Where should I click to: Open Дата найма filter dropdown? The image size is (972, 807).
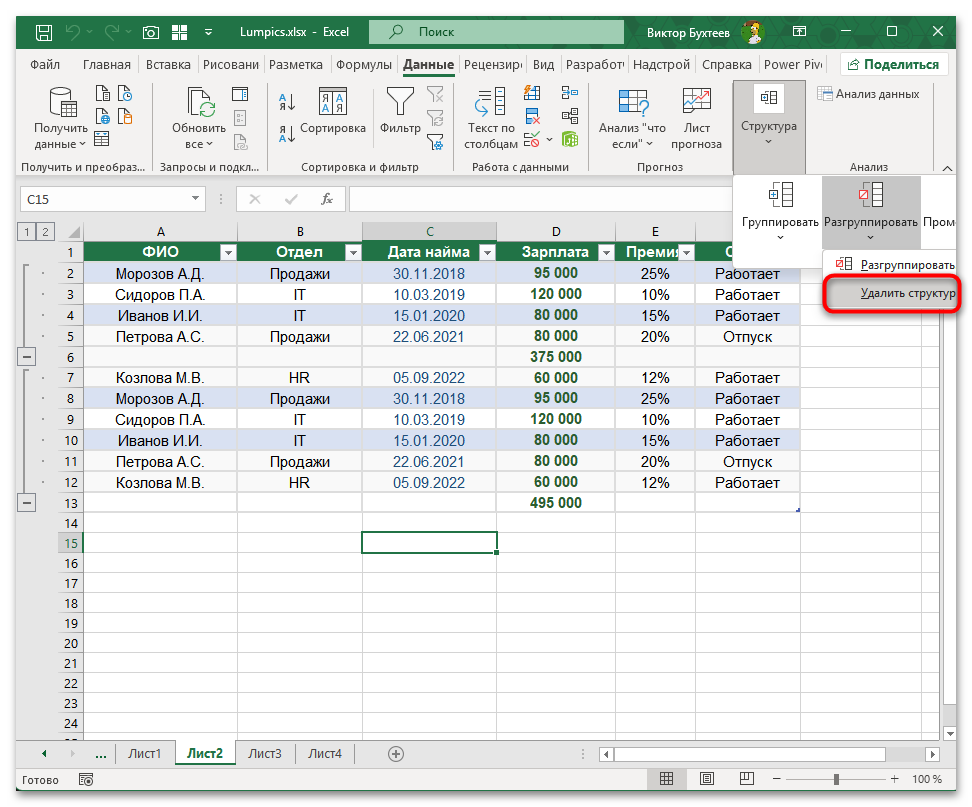487,252
